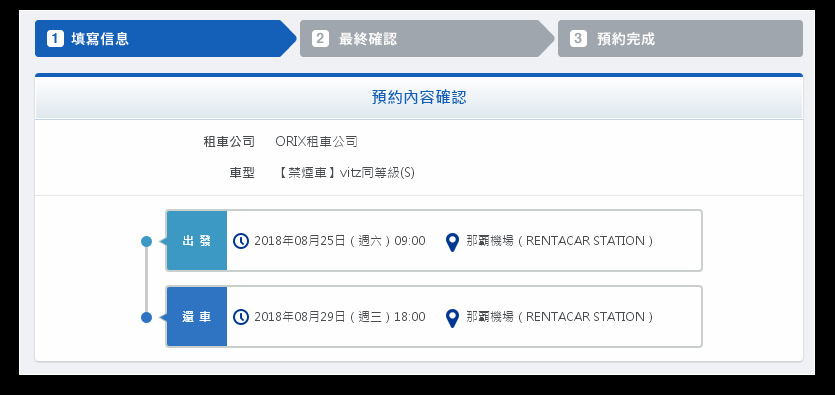This screenshot has height=395, width=835.
Task: Click the location pin icon for departure
Action: tap(452, 242)
